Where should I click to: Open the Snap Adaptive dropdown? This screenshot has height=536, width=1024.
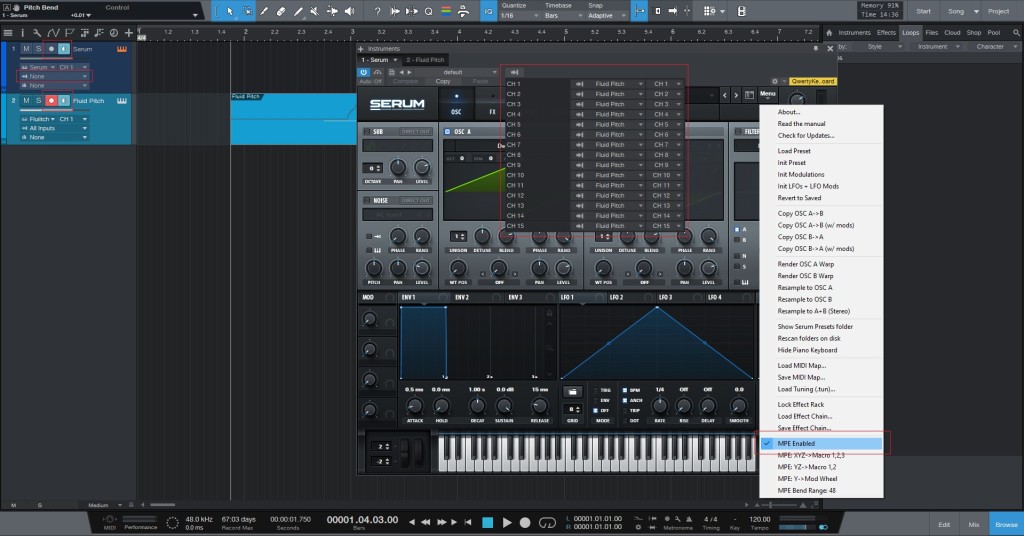607,15
